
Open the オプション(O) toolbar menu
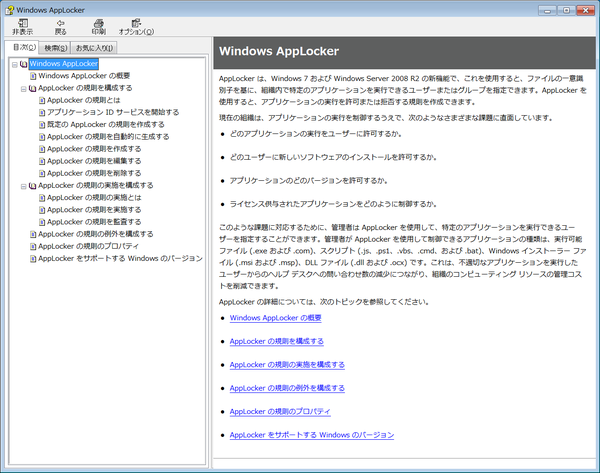click(136, 27)
